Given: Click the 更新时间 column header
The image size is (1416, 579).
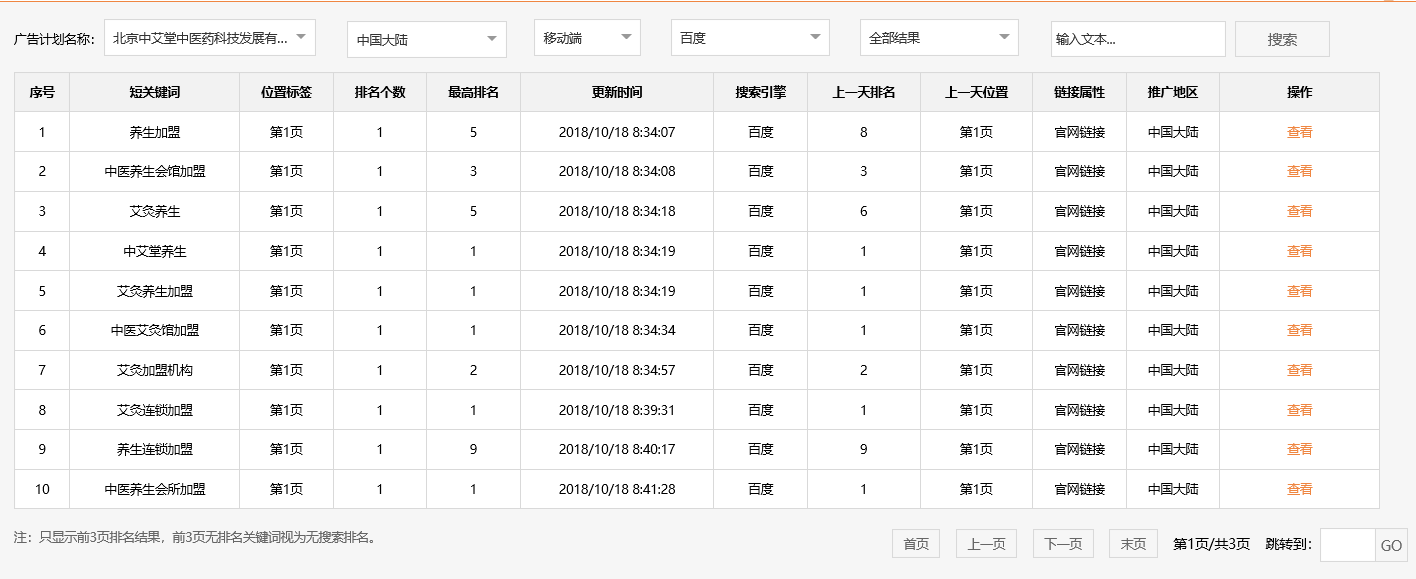Looking at the screenshot, I should click(617, 92).
